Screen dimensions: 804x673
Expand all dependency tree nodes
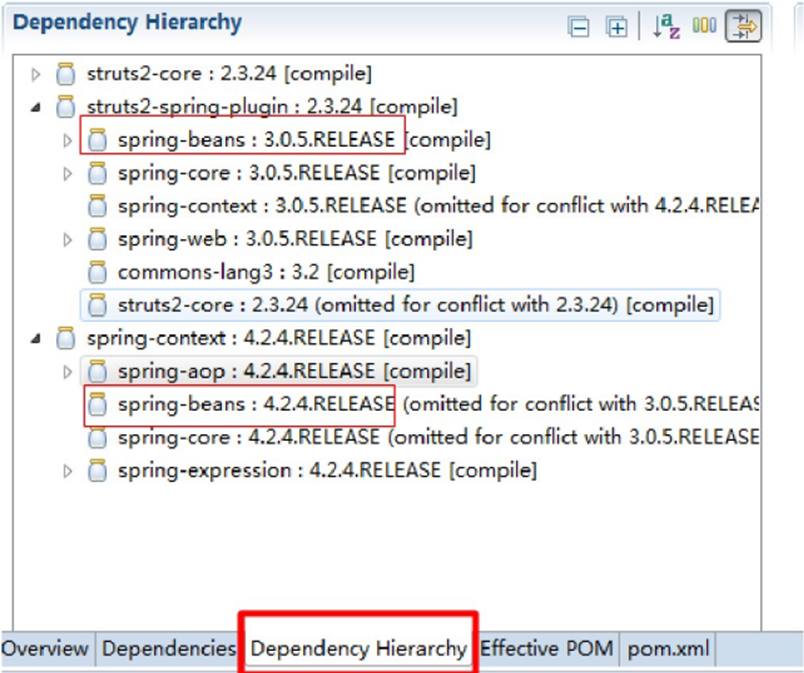616,27
